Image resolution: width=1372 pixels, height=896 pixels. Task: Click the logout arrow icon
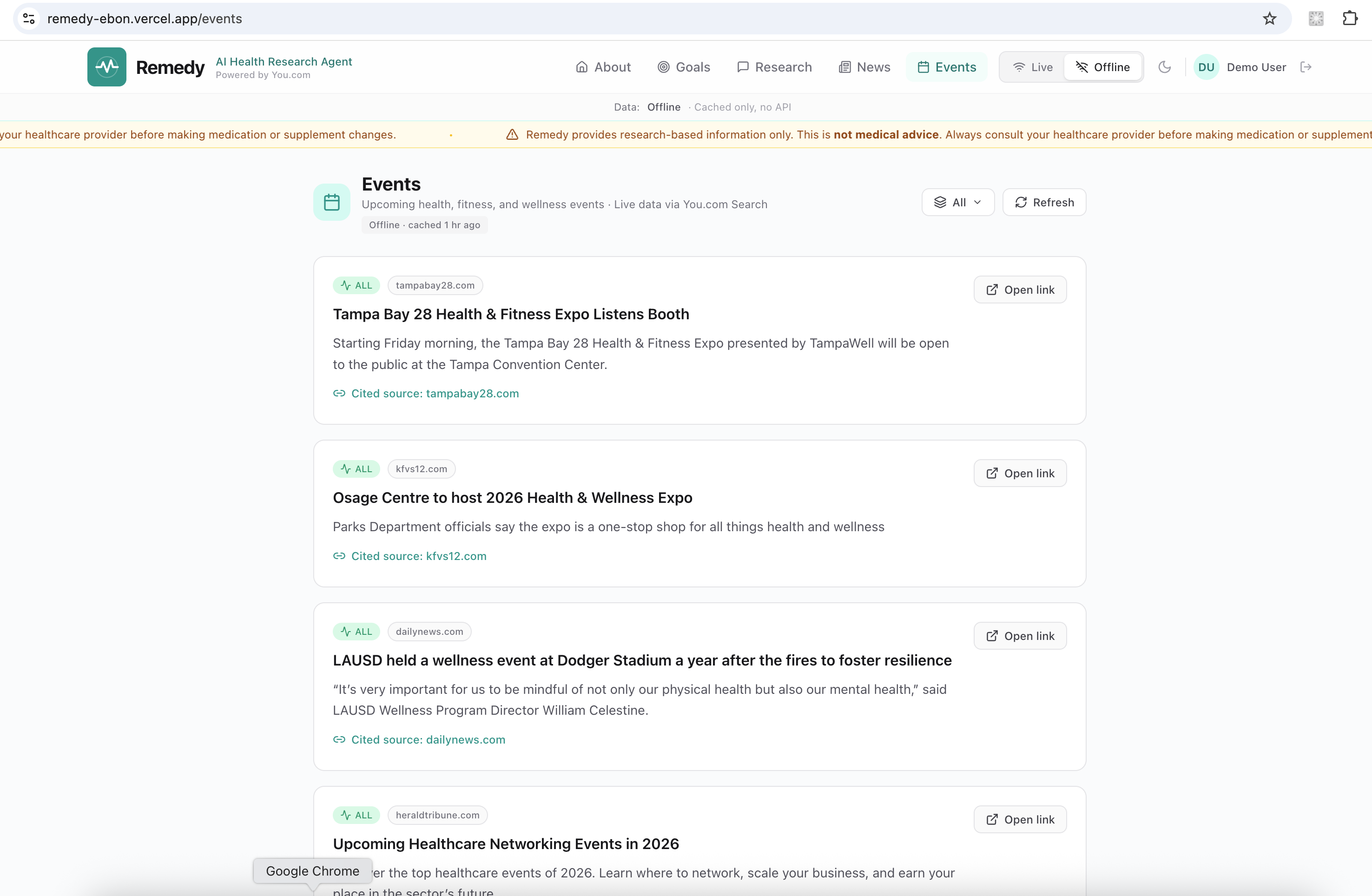(x=1306, y=67)
